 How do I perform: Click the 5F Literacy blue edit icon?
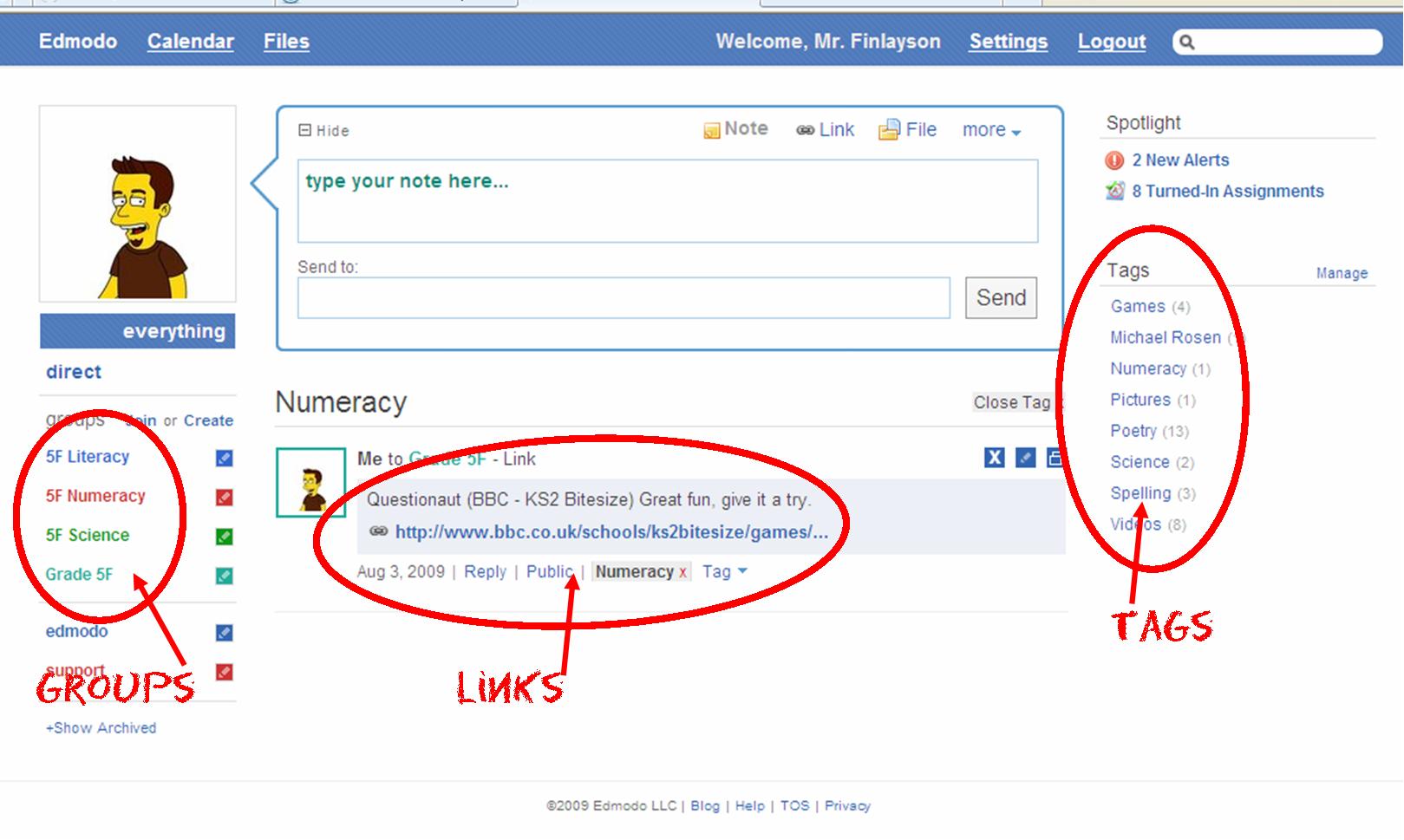click(x=224, y=458)
